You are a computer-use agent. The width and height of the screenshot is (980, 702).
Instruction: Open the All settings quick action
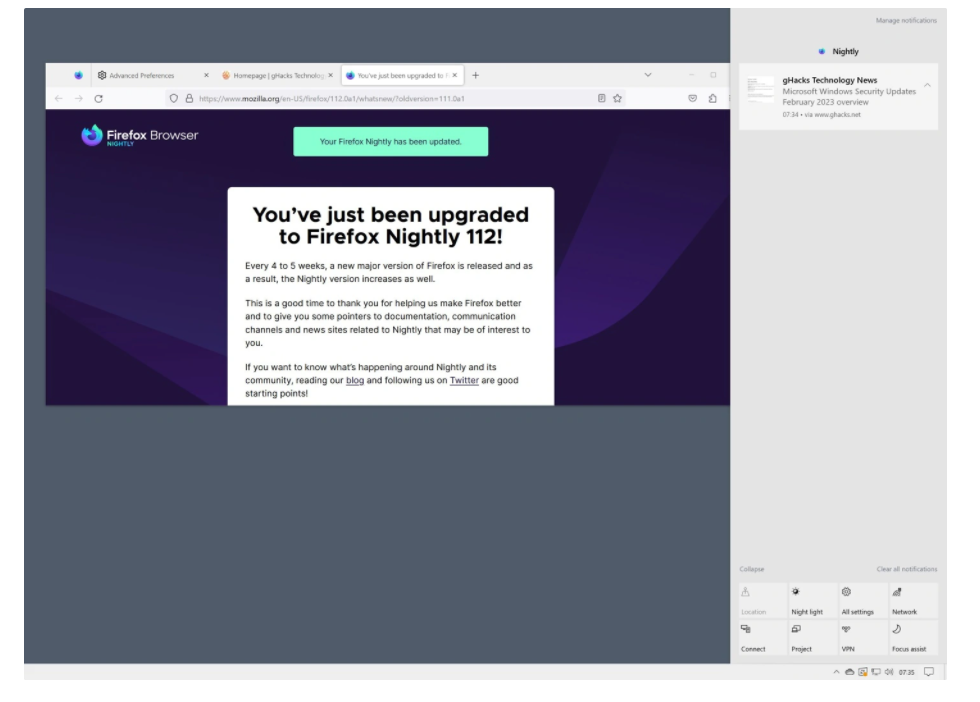pos(862,601)
